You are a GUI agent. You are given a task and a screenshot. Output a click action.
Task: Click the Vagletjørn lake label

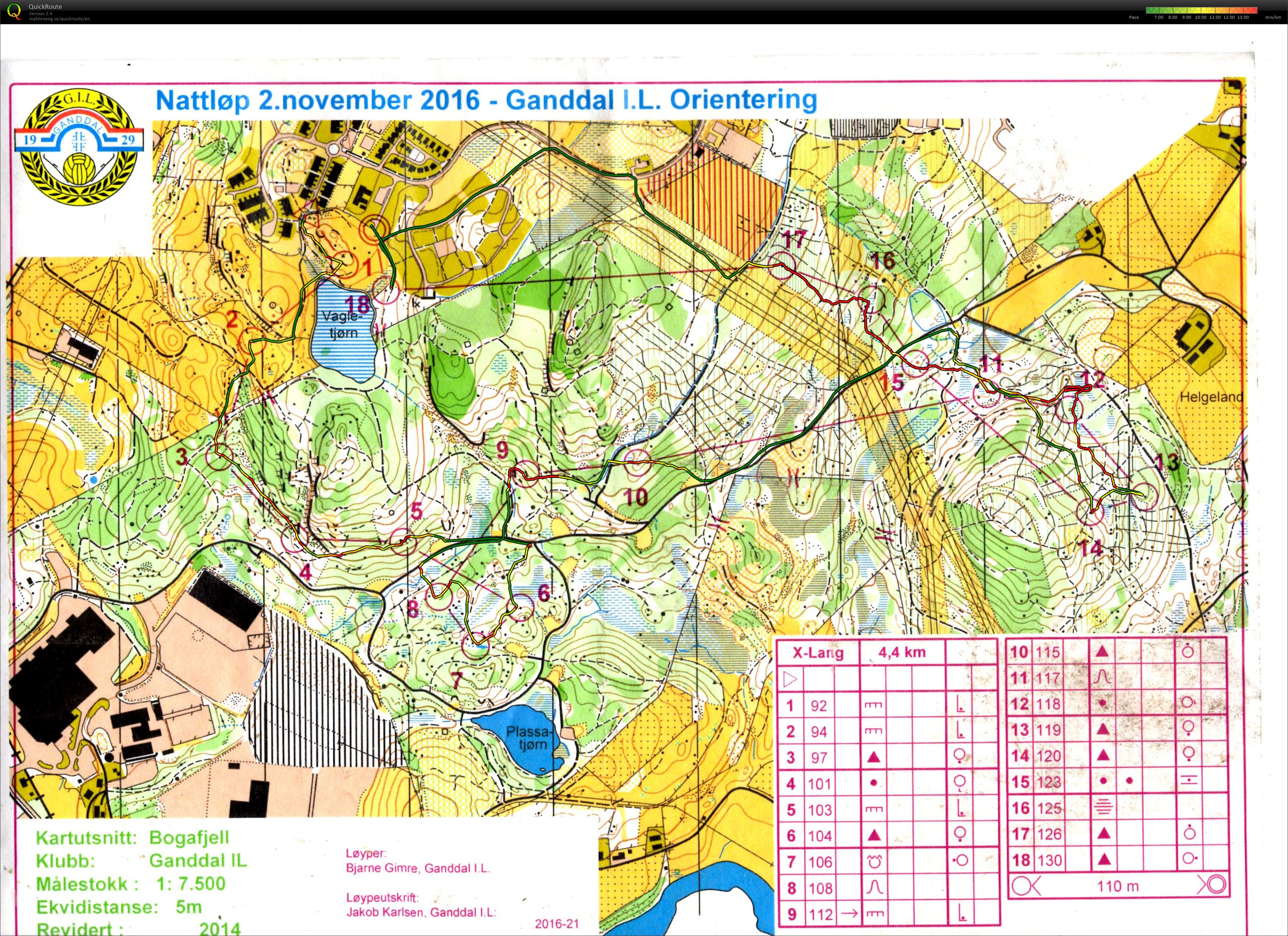(343, 324)
